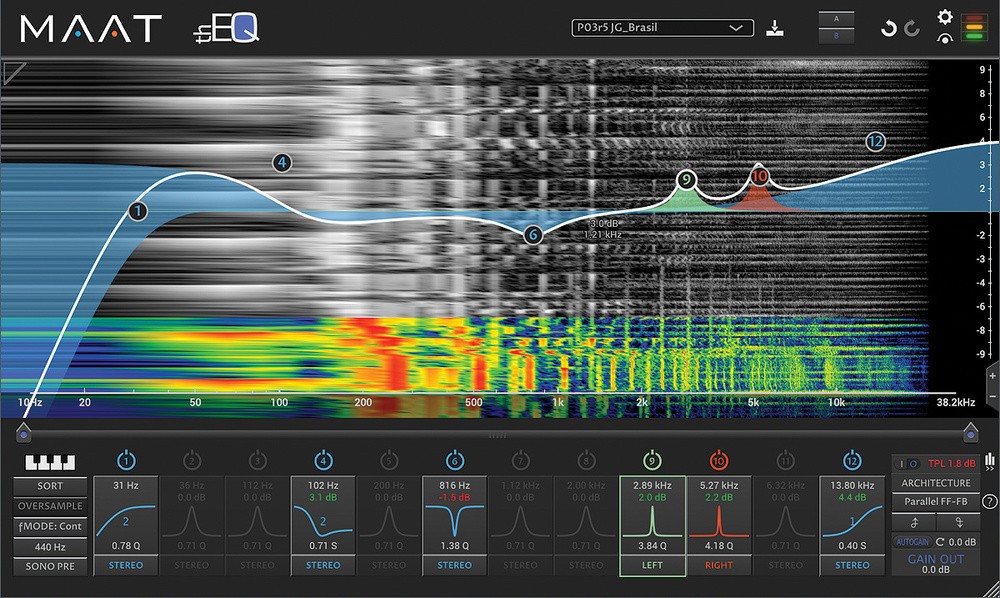This screenshot has width=1000, height=598.
Task: Click the OVERSAMPLE button
Action: click(x=50, y=506)
